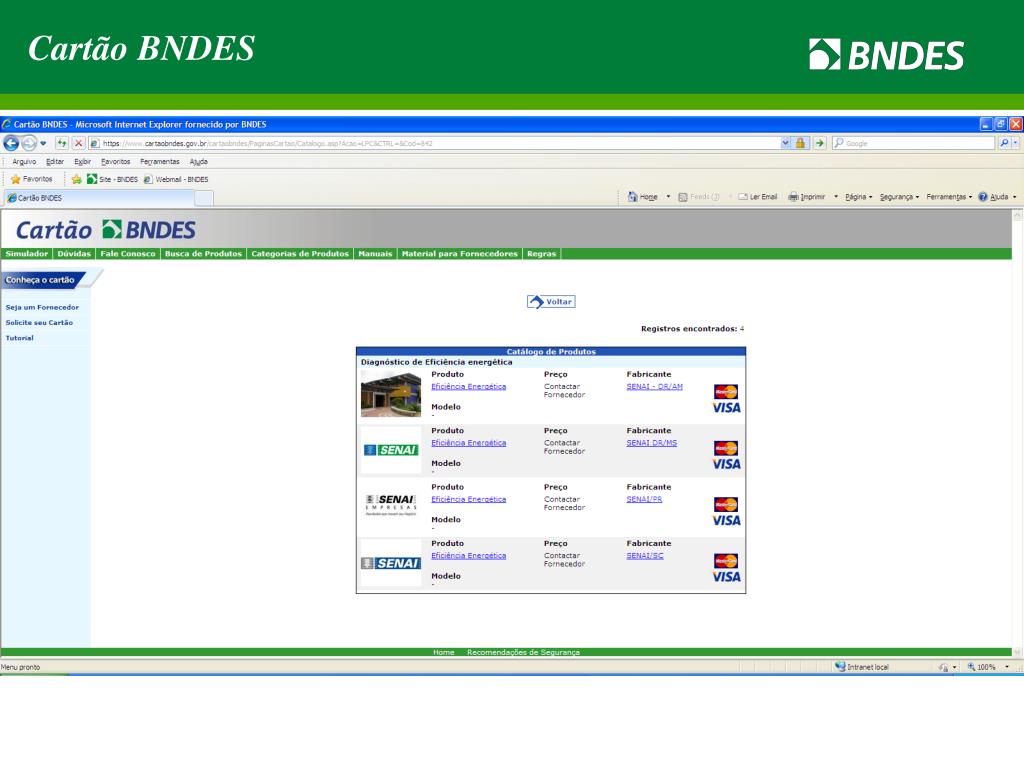Image resolution: width=1024 pixels, height=768 pixels.
Task: Open the Dúvidas nav item
Action: pos(74,254)
